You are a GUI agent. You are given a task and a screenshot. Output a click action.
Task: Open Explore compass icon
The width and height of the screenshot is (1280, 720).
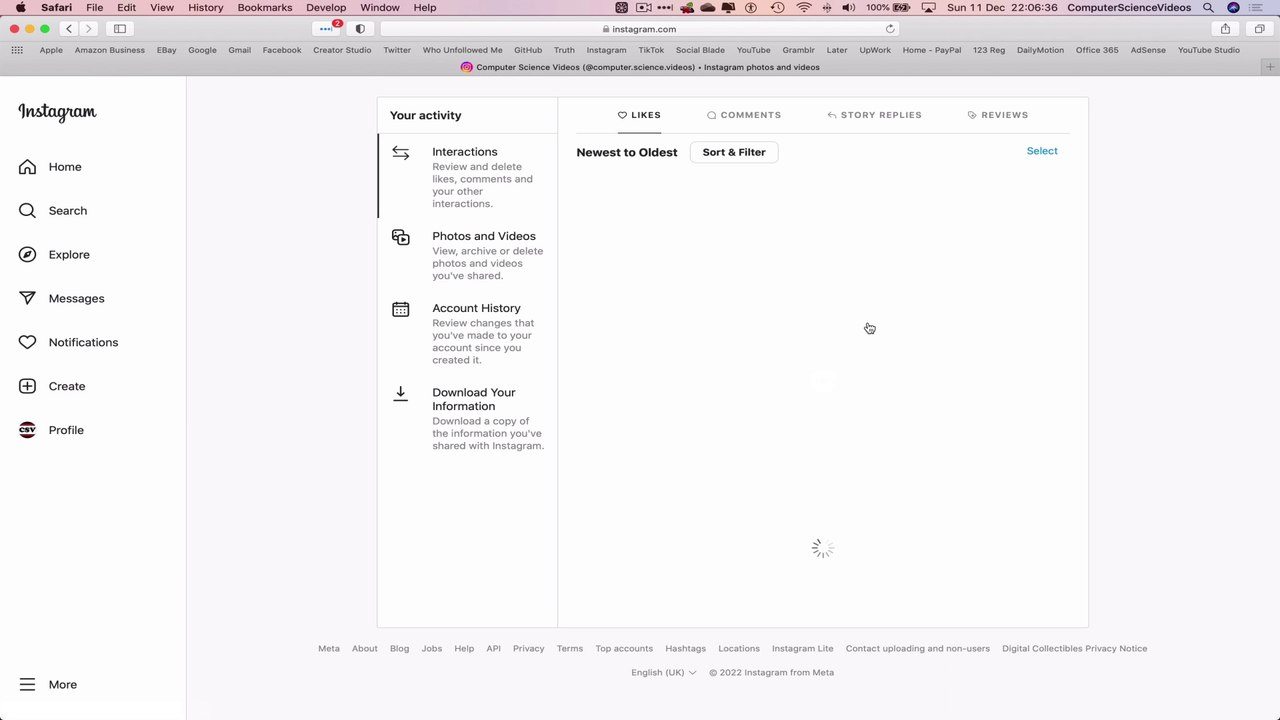tap(27, 255)
